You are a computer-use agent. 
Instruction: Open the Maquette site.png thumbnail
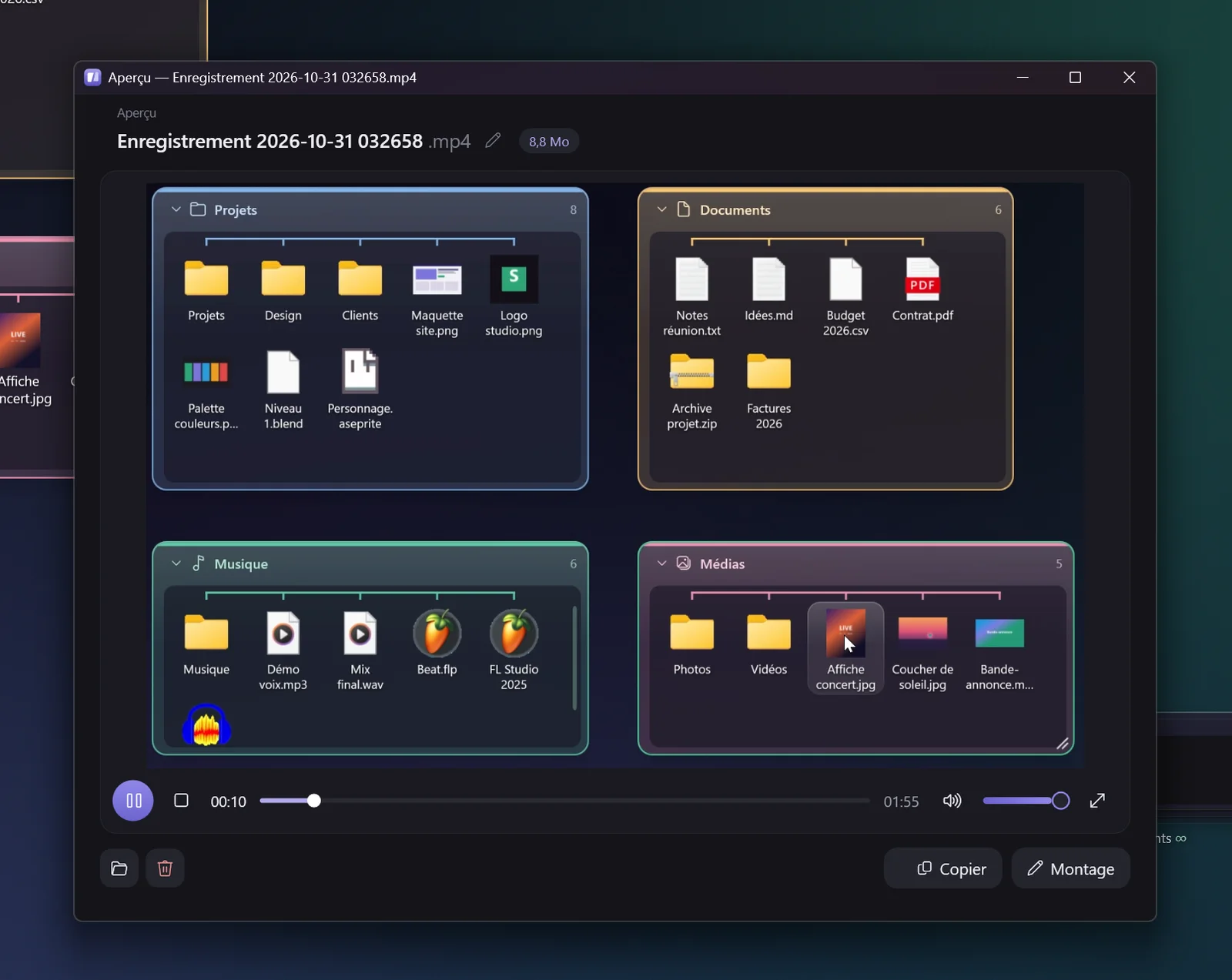pyautogui.click(x=437, y=280)
